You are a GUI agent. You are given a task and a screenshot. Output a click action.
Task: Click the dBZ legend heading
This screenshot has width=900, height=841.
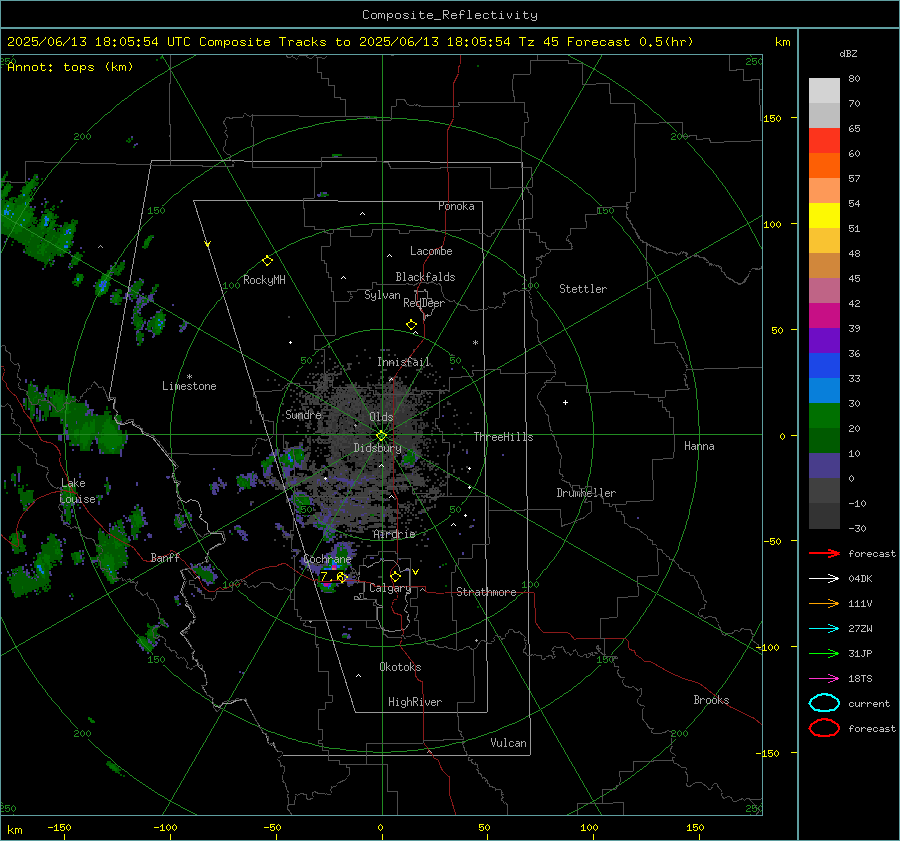point(848,54)
